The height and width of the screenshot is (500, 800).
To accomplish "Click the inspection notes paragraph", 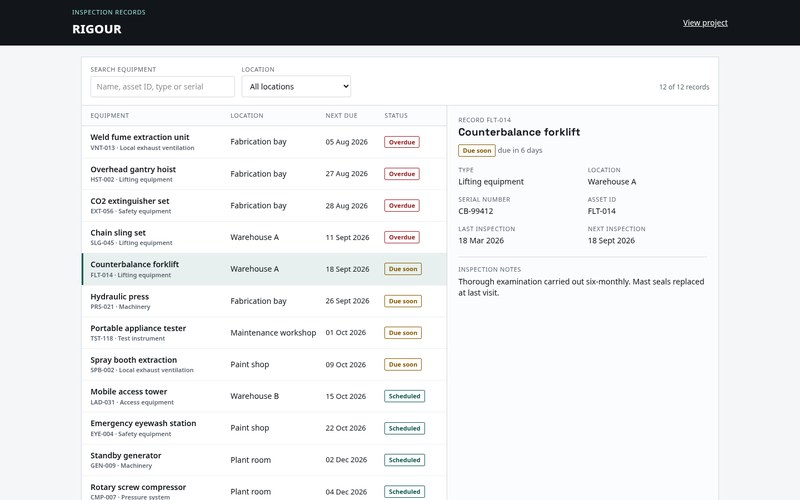I will [x=581, y=287].
